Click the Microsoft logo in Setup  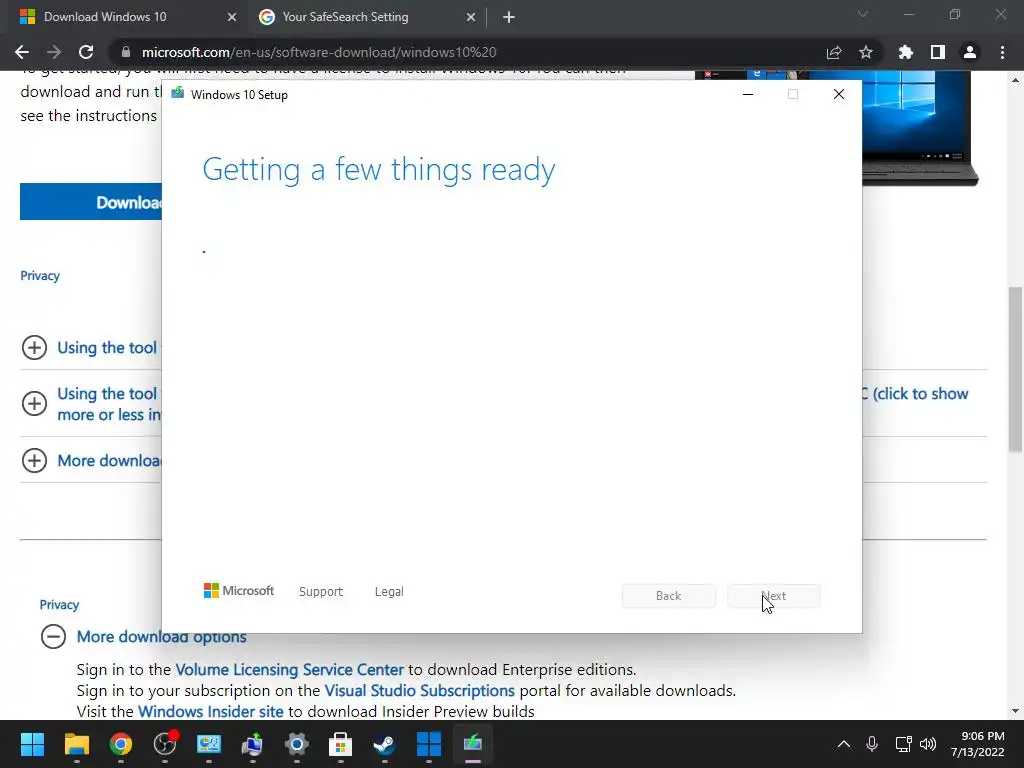pyautogui.click(x=239, y=590)
